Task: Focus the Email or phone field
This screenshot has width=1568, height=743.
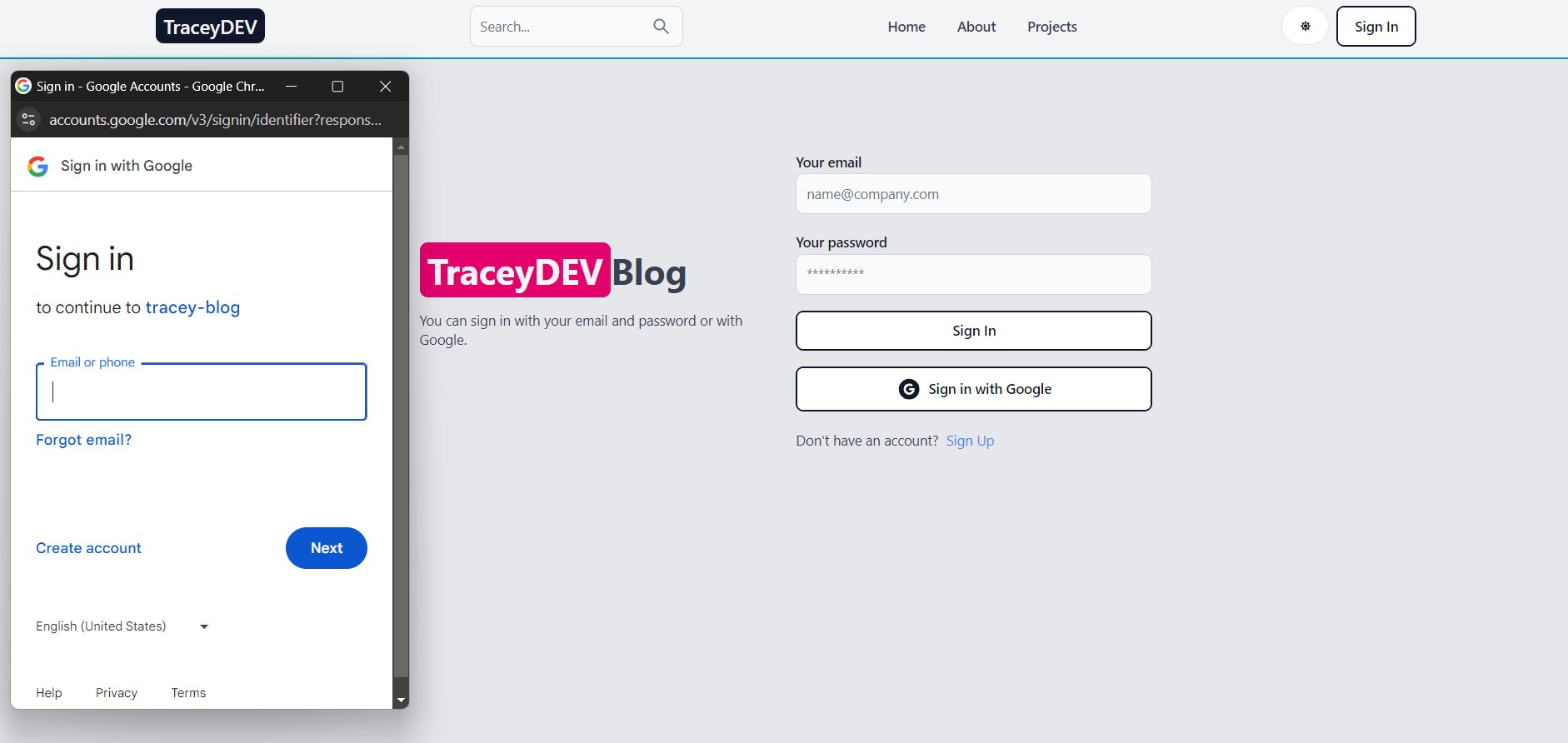Action: (x=202, y=392)
